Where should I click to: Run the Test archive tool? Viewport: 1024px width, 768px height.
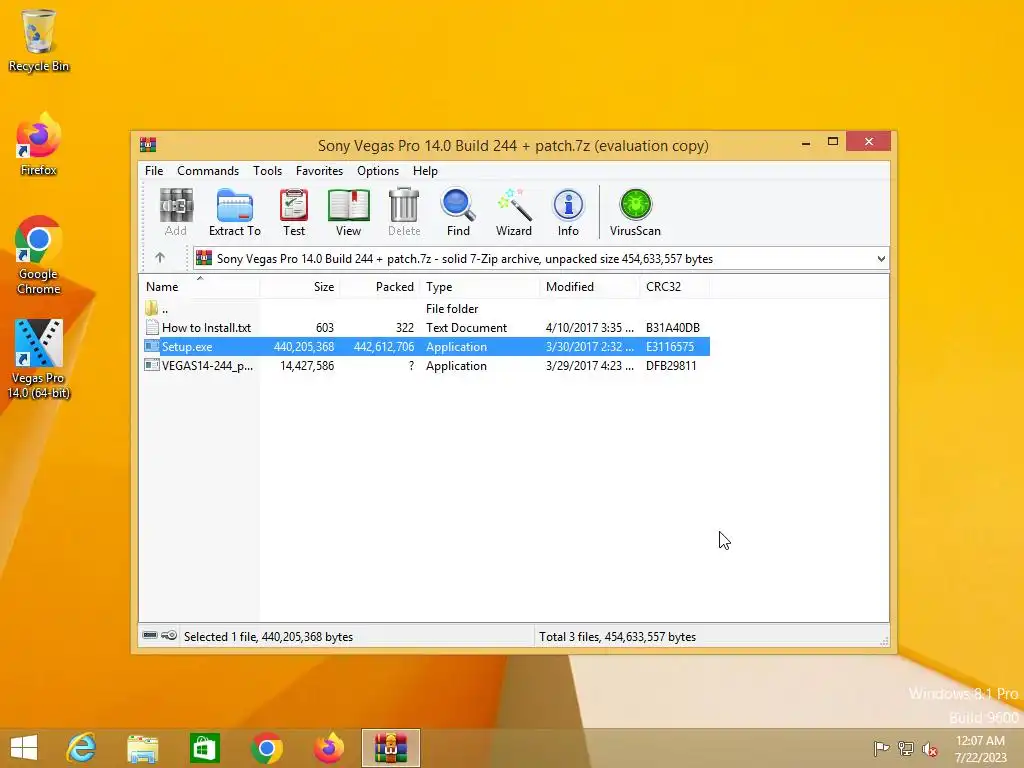294,212
